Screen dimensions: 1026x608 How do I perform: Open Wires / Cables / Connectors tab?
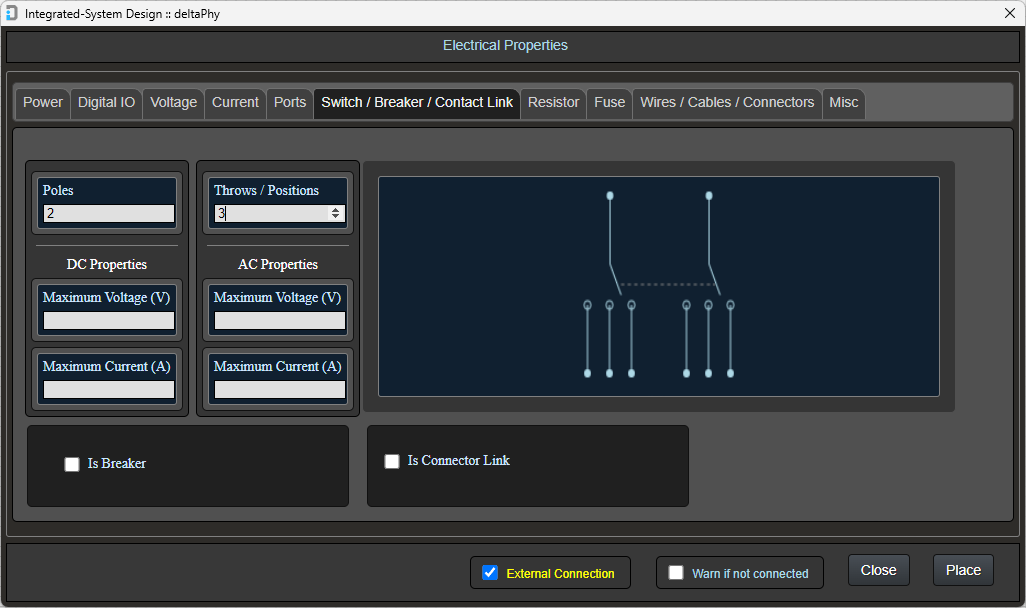[727, 102]
